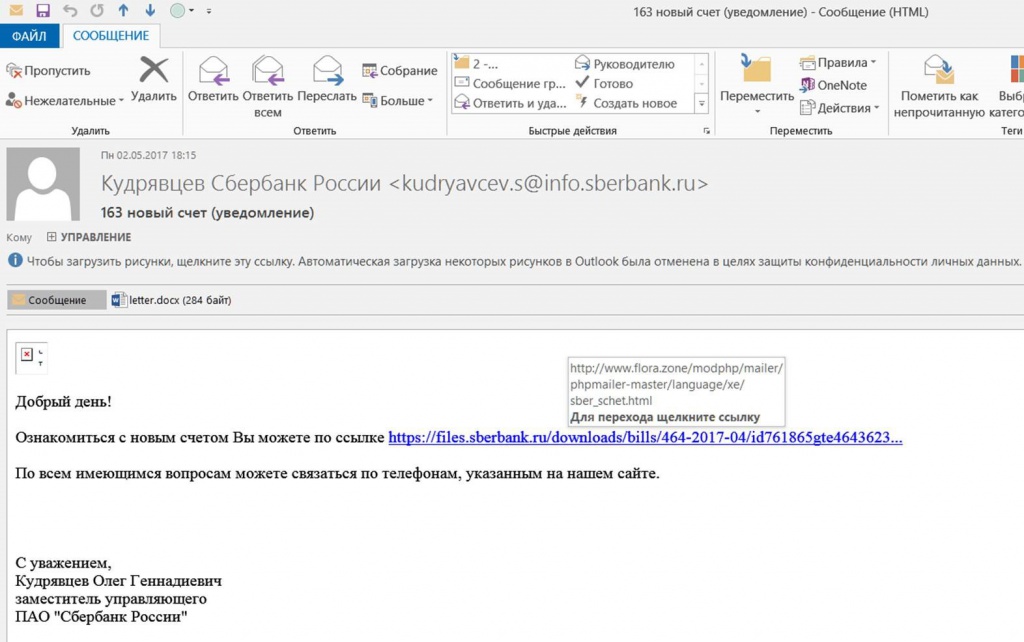The height and width of the screenshot is (642, 1024).
Task: Open the files.sberbank.ru bill link
Action: tap(645, 438)
